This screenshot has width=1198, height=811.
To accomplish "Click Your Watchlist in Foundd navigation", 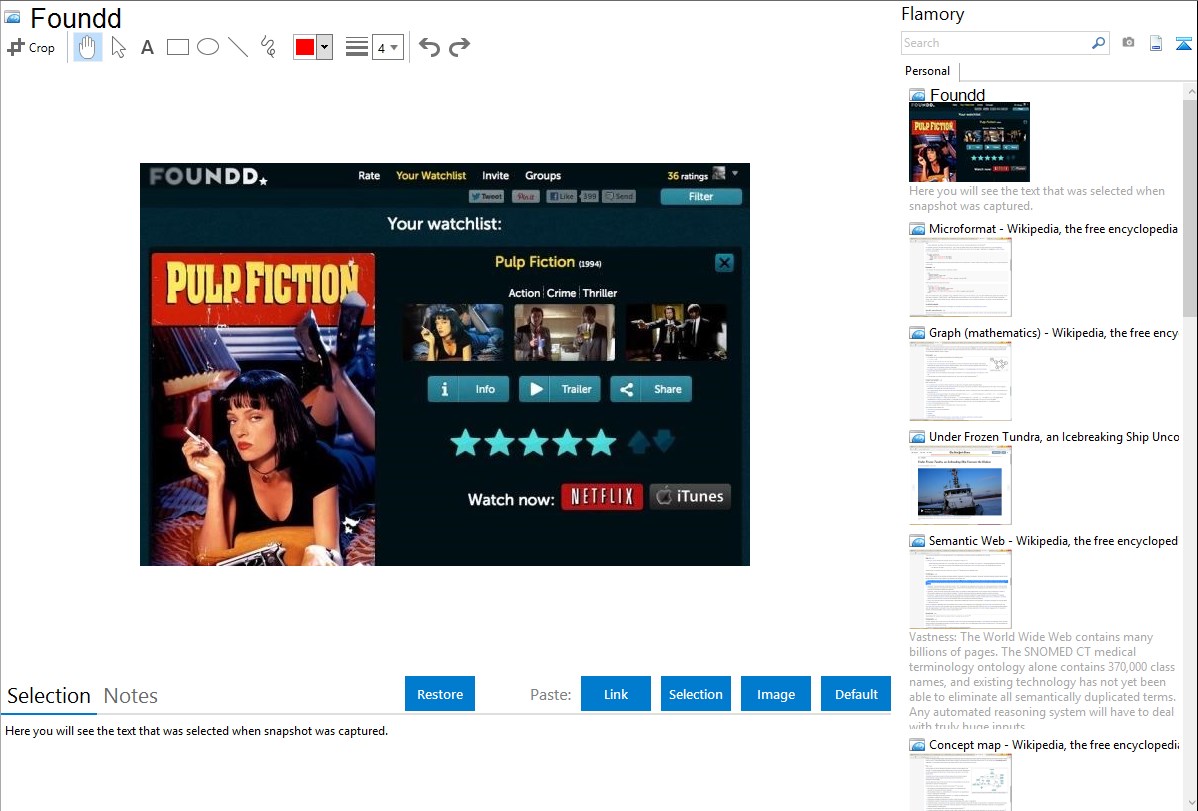I will 431,175.
